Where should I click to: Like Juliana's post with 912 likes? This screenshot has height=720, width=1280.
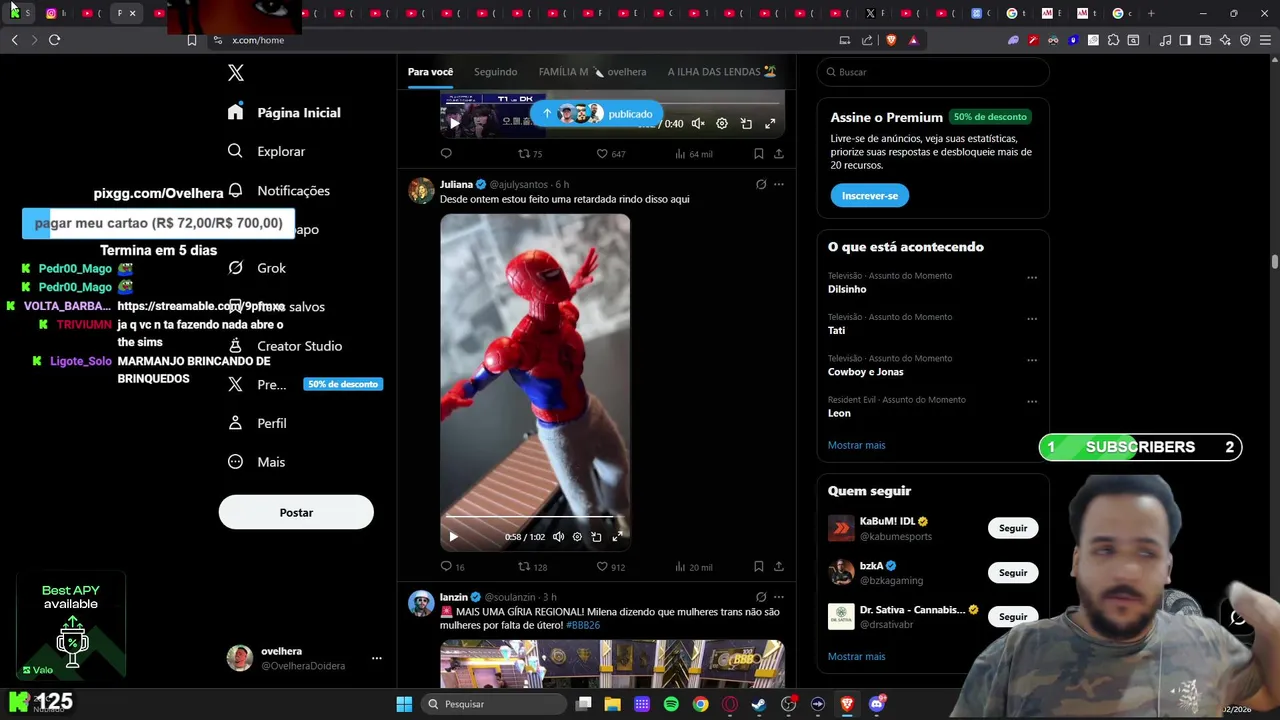pyautogui.click(x=611, y=567)
